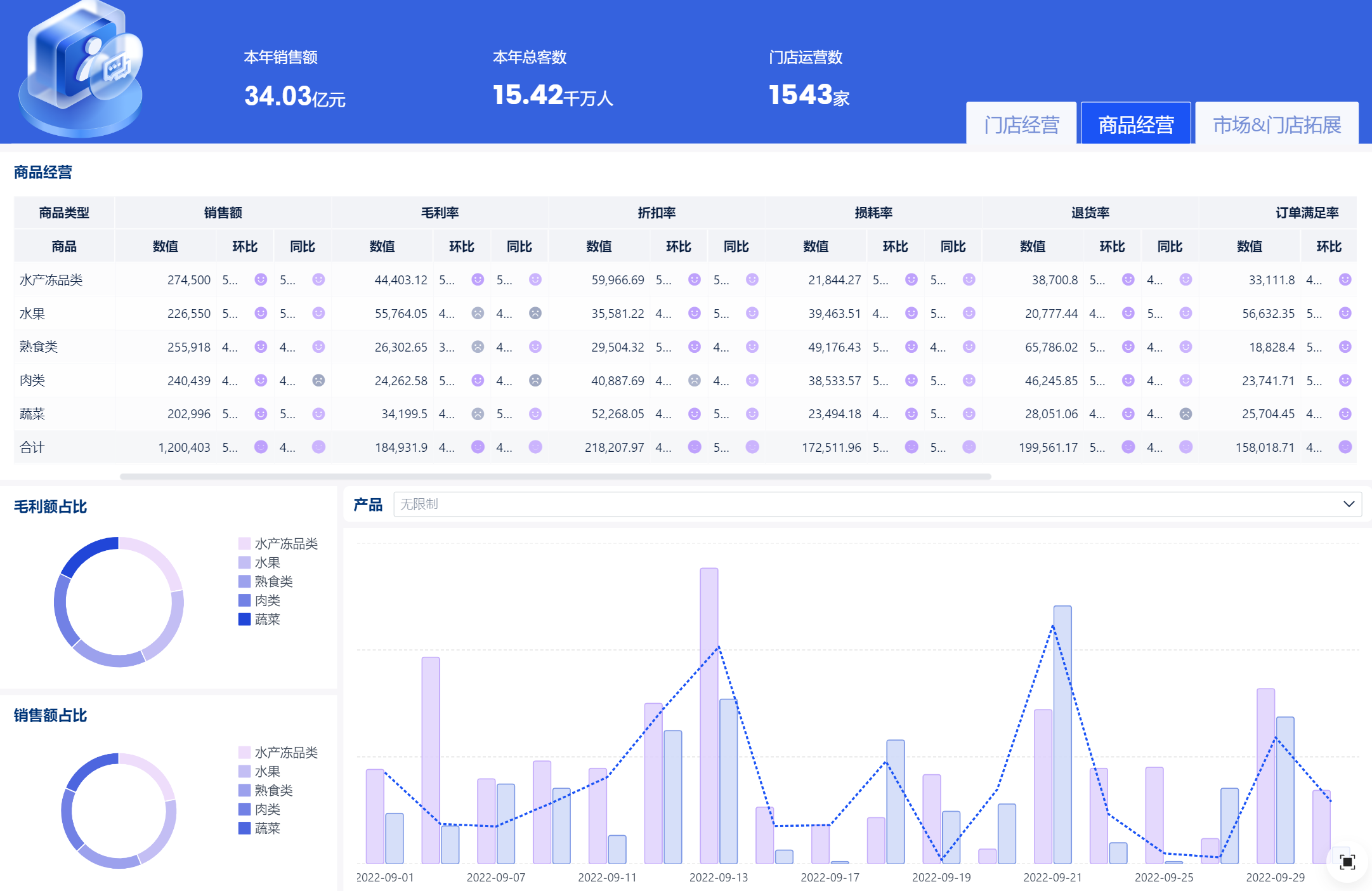
Task: Toggle 肉类 legend in 销售额占比 chart
Action: (266, 809)
